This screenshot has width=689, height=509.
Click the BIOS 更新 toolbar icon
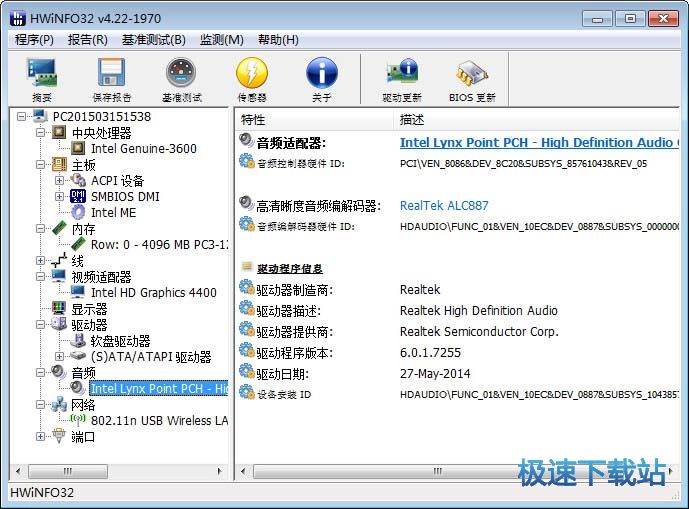click(x=472, y=79)
